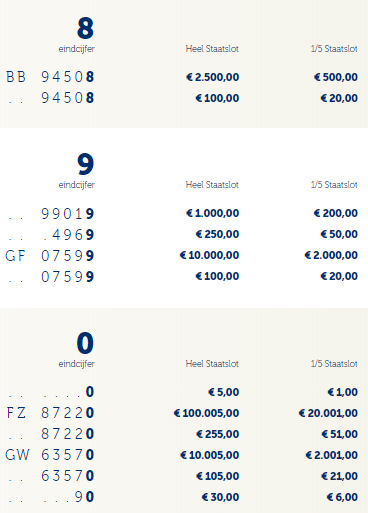Click the € 100.005,00 top prize
Viewport: 368px width, 513px height.
point(207,413)
